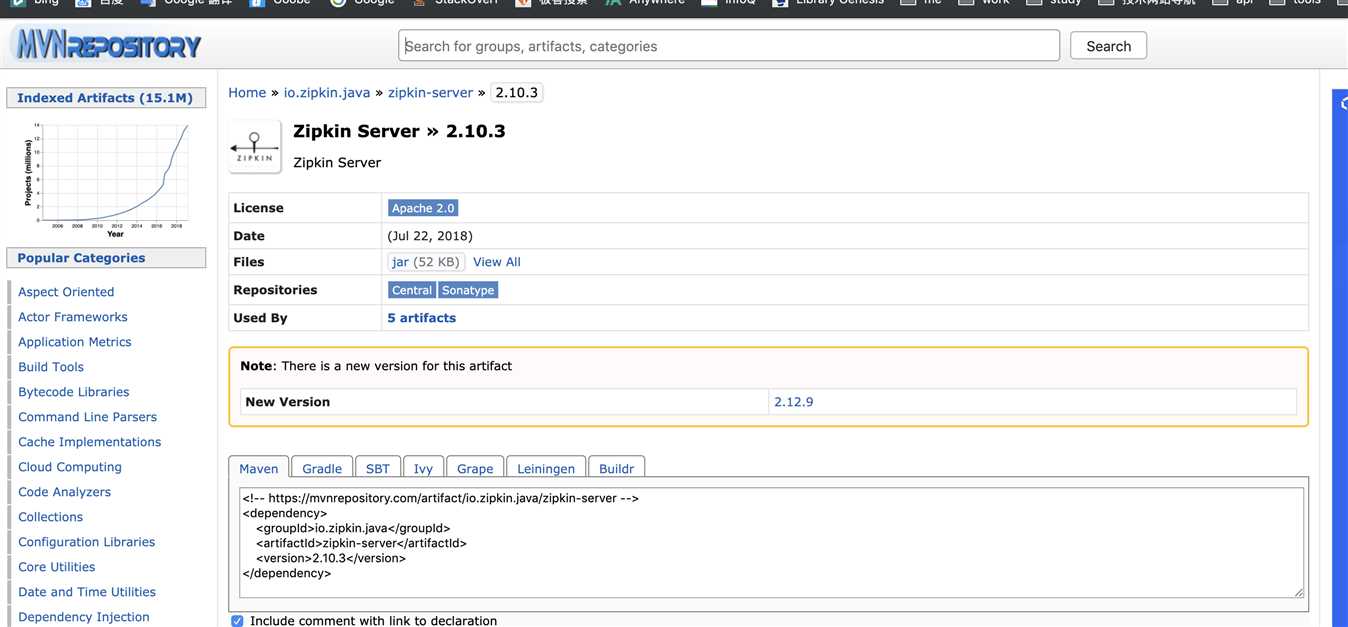
Task: Open the Application Metrics category
Action: [x=75, y=342]
